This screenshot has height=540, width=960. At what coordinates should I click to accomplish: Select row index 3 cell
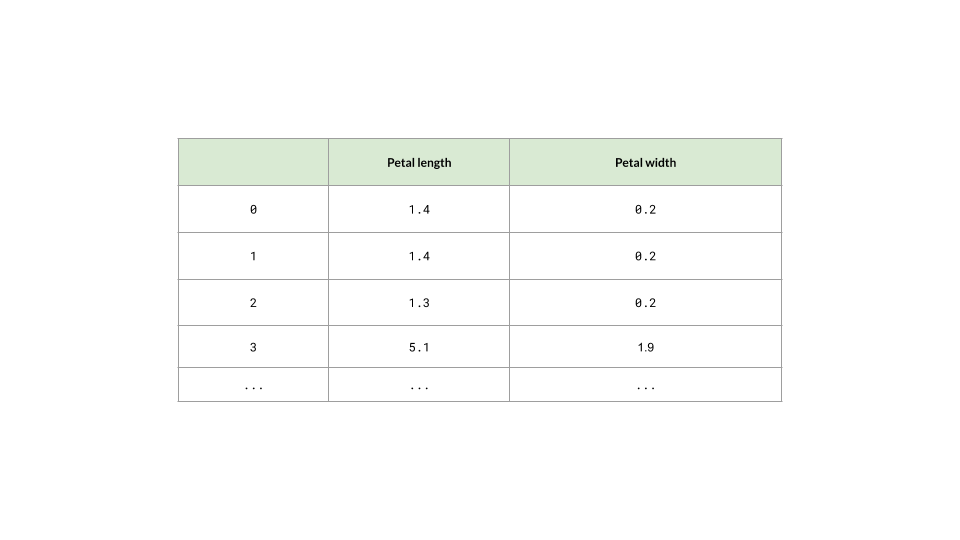click(x=253, y=347)
